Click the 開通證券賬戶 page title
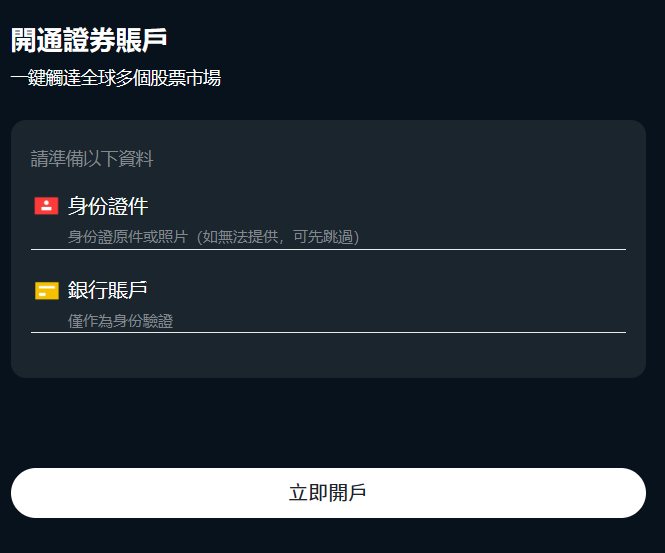The width and height of the screenshot is (665, 553). pos(89,40)
